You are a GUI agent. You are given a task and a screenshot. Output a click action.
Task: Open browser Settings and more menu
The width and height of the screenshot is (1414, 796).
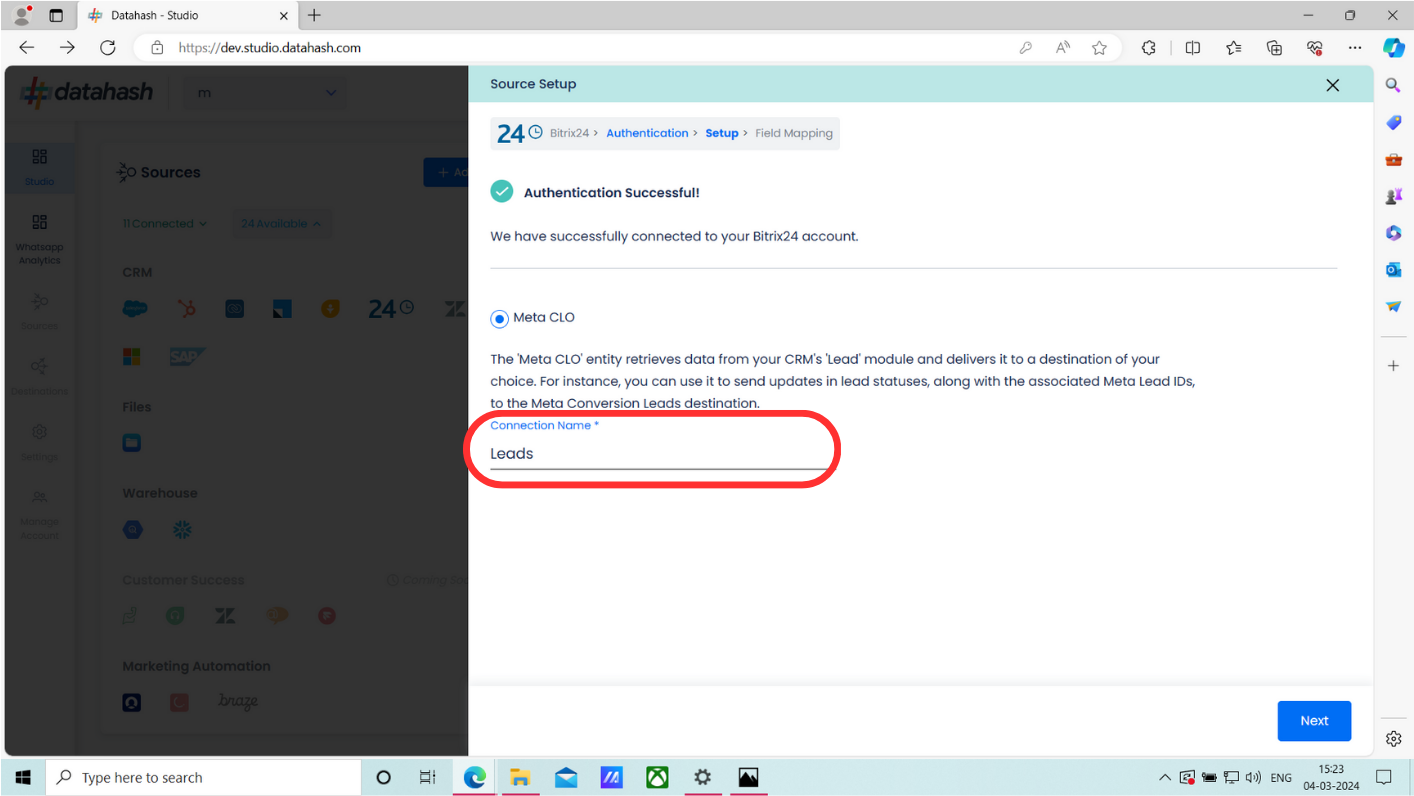click(x=1355, y=47)
